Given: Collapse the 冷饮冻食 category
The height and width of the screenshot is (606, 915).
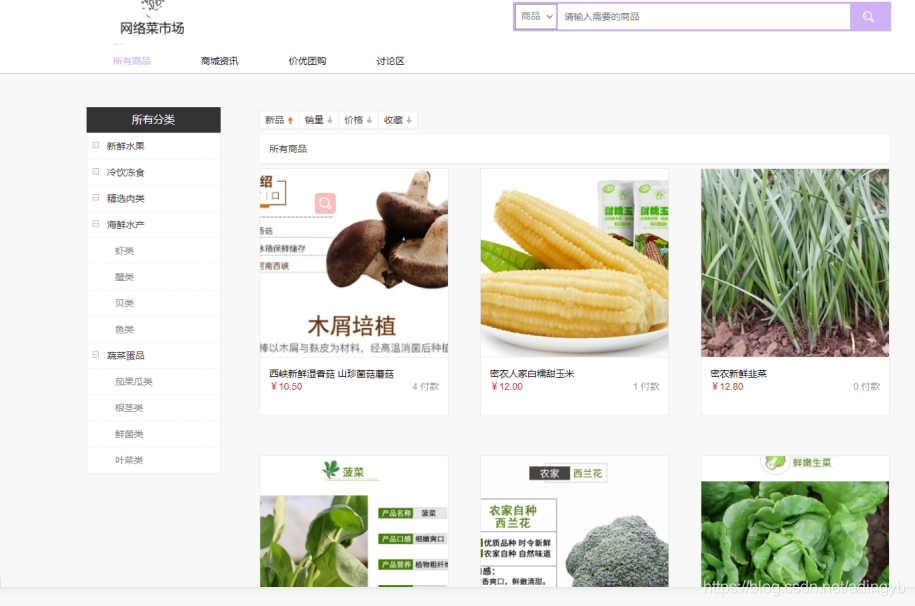Looking at the screenshot, I should click(x=96, y=172).
